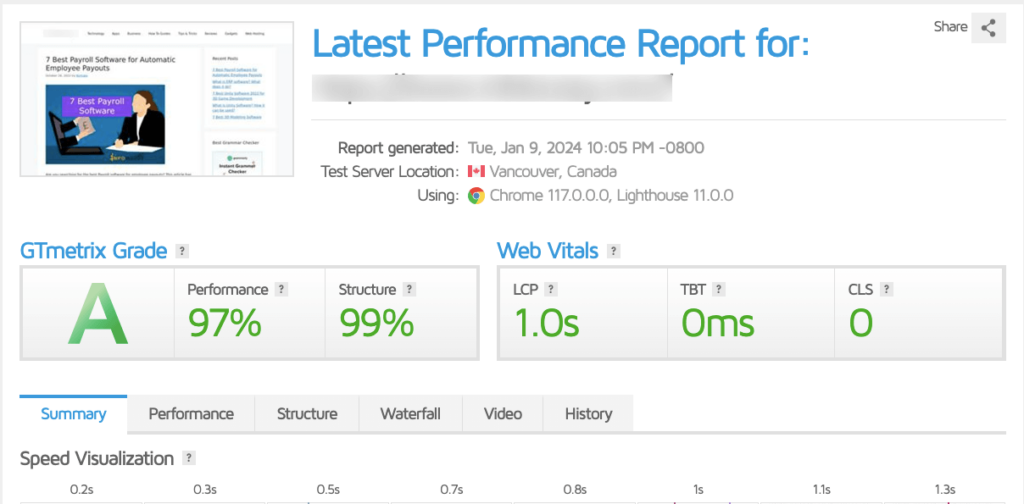Click help icon next to TBT
1024x504 pixels.
(716, 290)
